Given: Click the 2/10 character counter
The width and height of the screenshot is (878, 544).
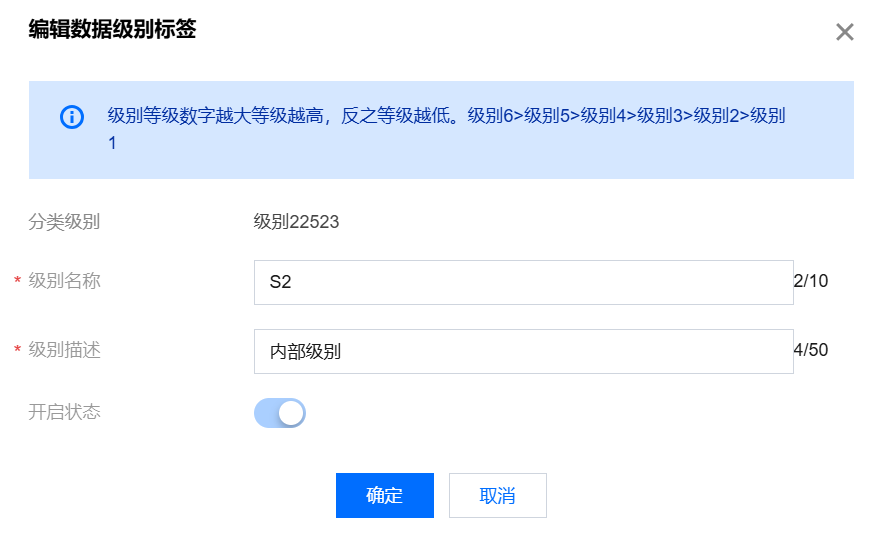Looking at the screenshot, I should tap(811, 280).
